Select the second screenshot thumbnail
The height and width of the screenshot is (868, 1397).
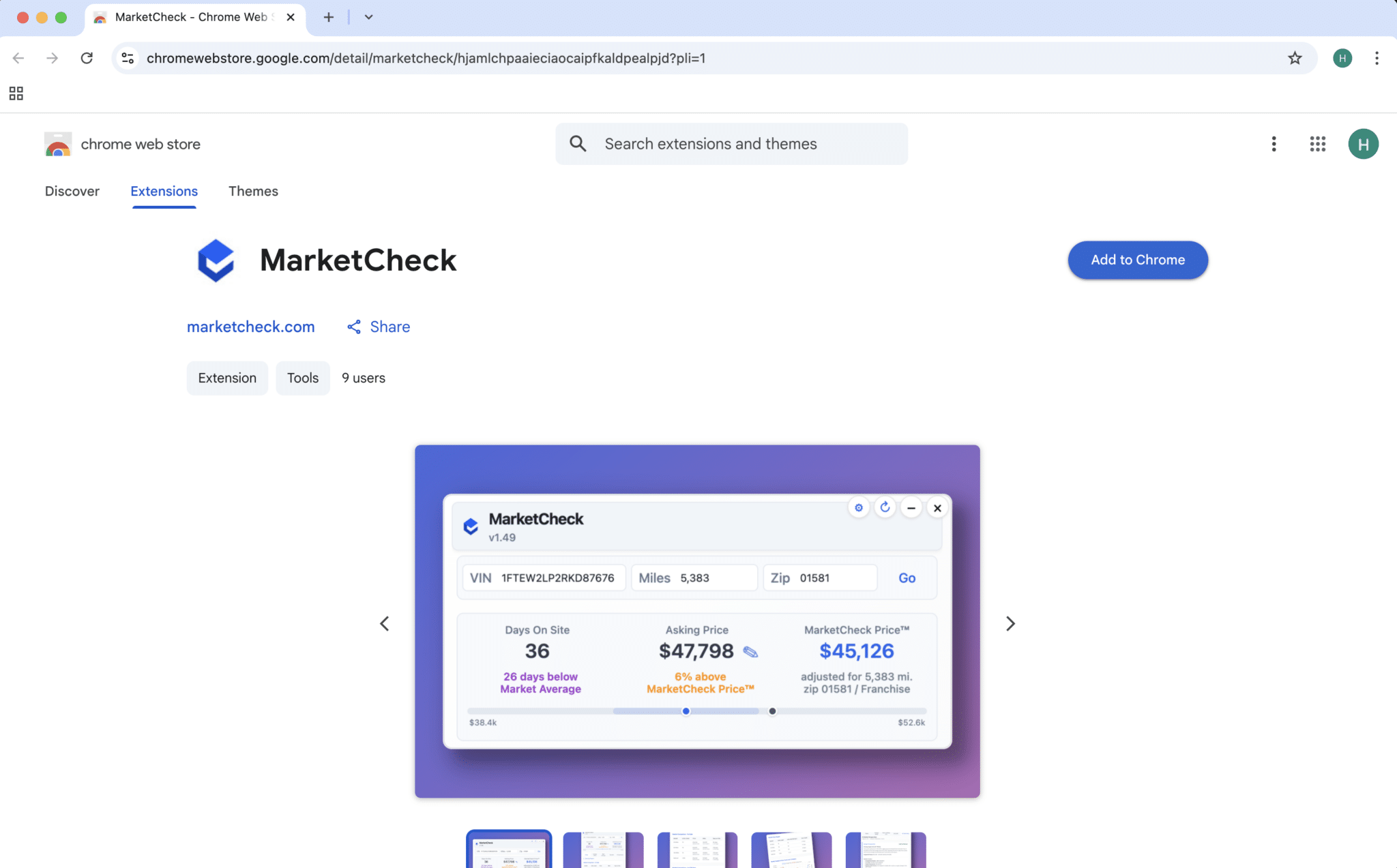click(x=602, y=850)
